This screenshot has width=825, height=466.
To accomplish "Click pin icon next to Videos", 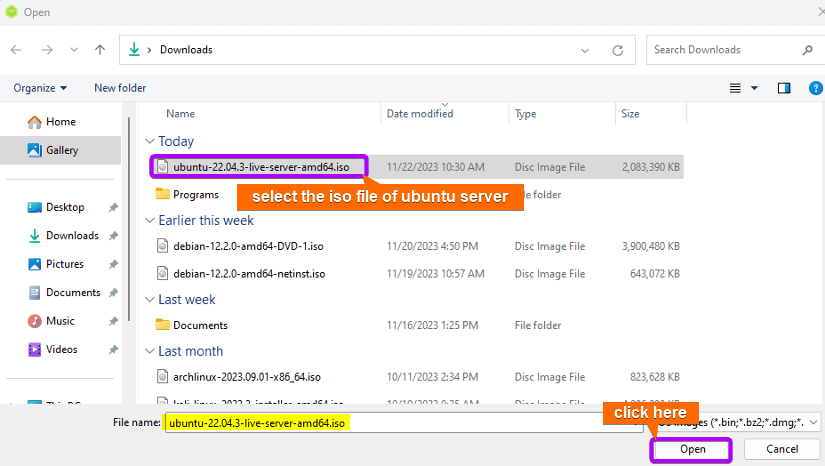I will pyautogui.click(x=113, y=350).
